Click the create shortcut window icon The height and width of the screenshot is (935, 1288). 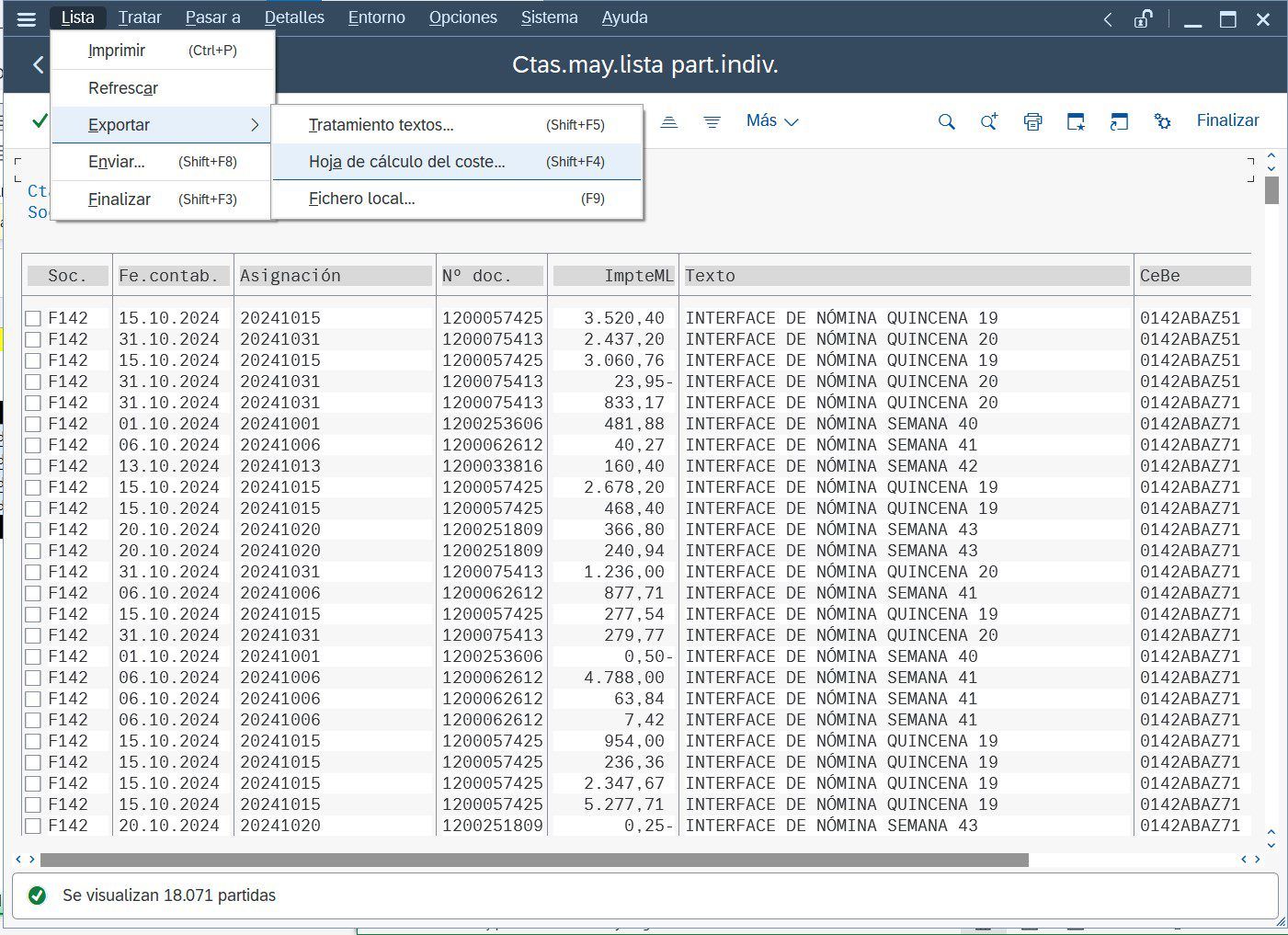coord(1119,121)
